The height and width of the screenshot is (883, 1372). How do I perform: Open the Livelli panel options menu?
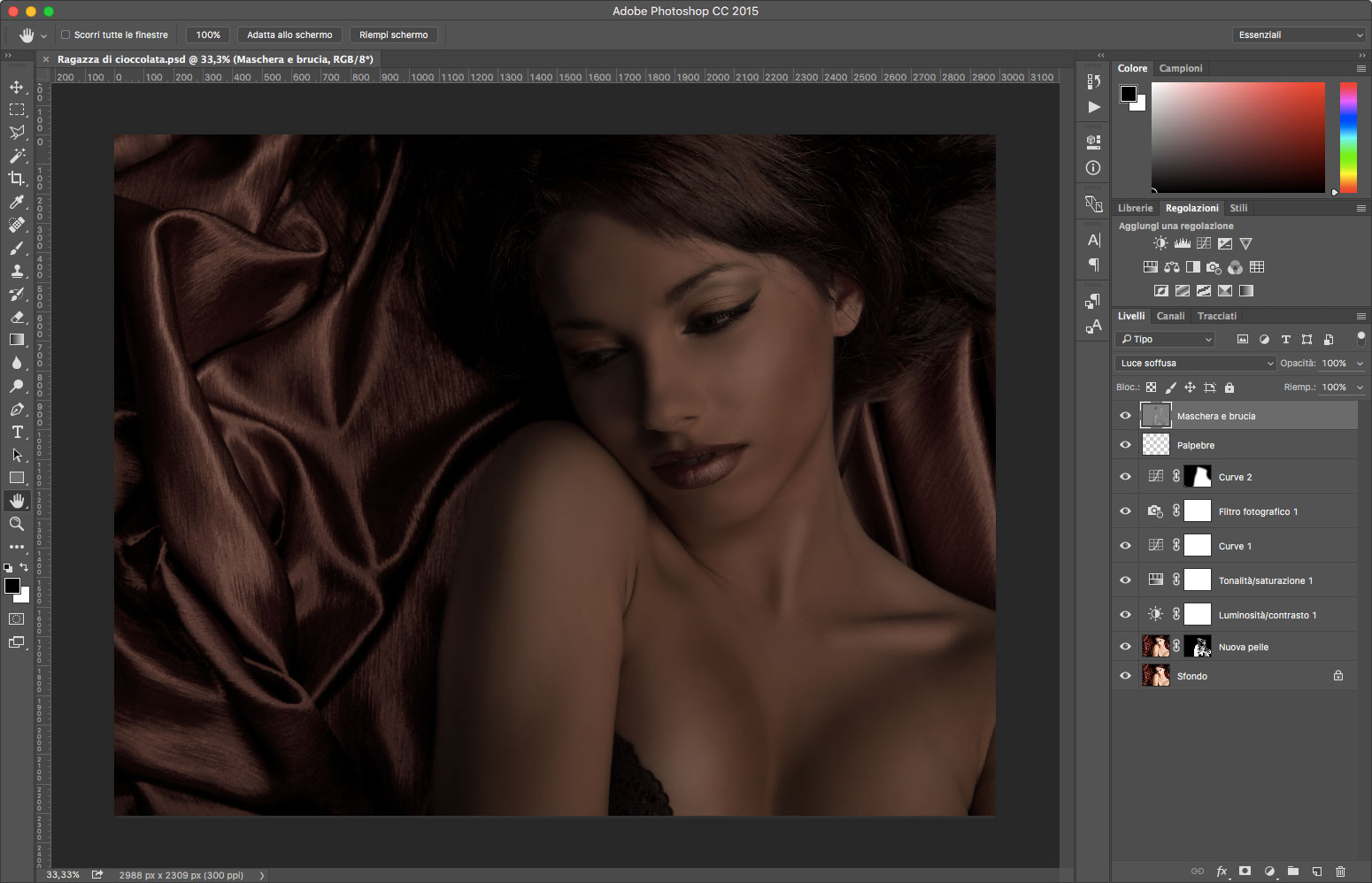pos(1360,316)
